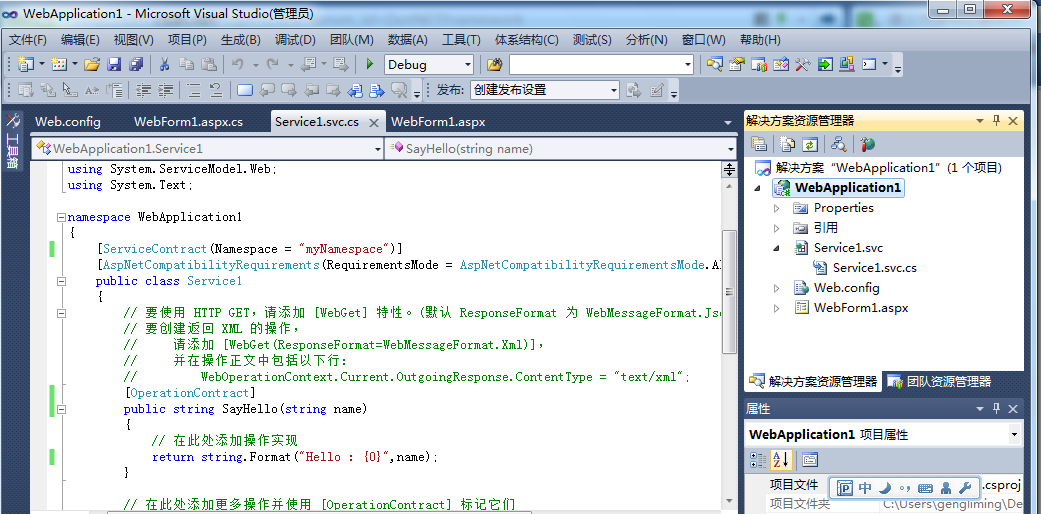Viewport: 1041px width, 514px height.
Task: Toggle auto-hide pin on the Properties panel
Action: [x=997, y=409]
